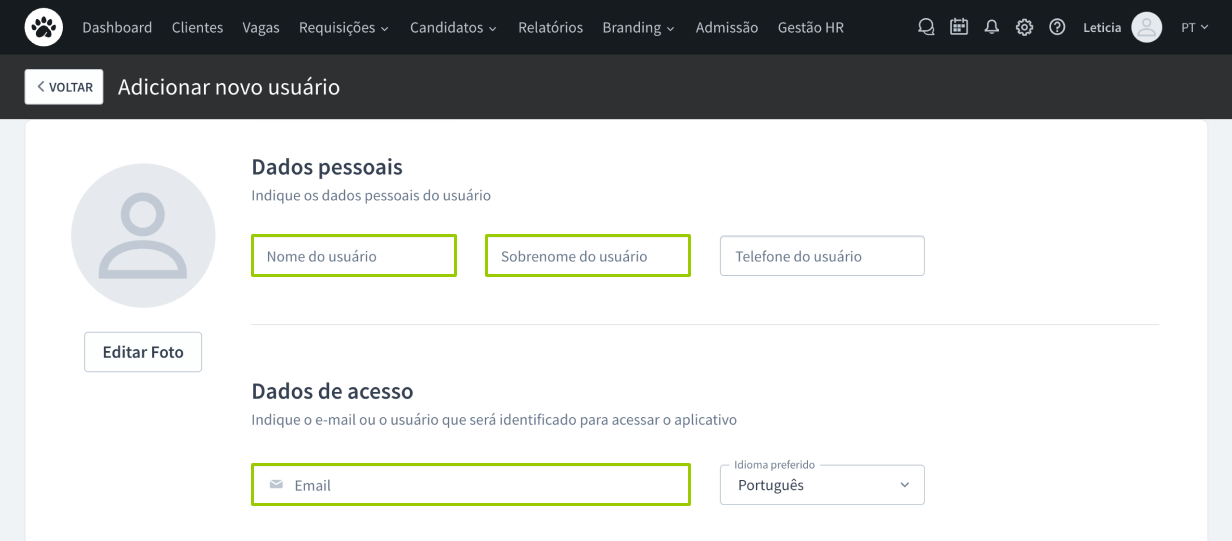Open the calendar icon
The image size is (1232, 541).
tap(959, 27)
